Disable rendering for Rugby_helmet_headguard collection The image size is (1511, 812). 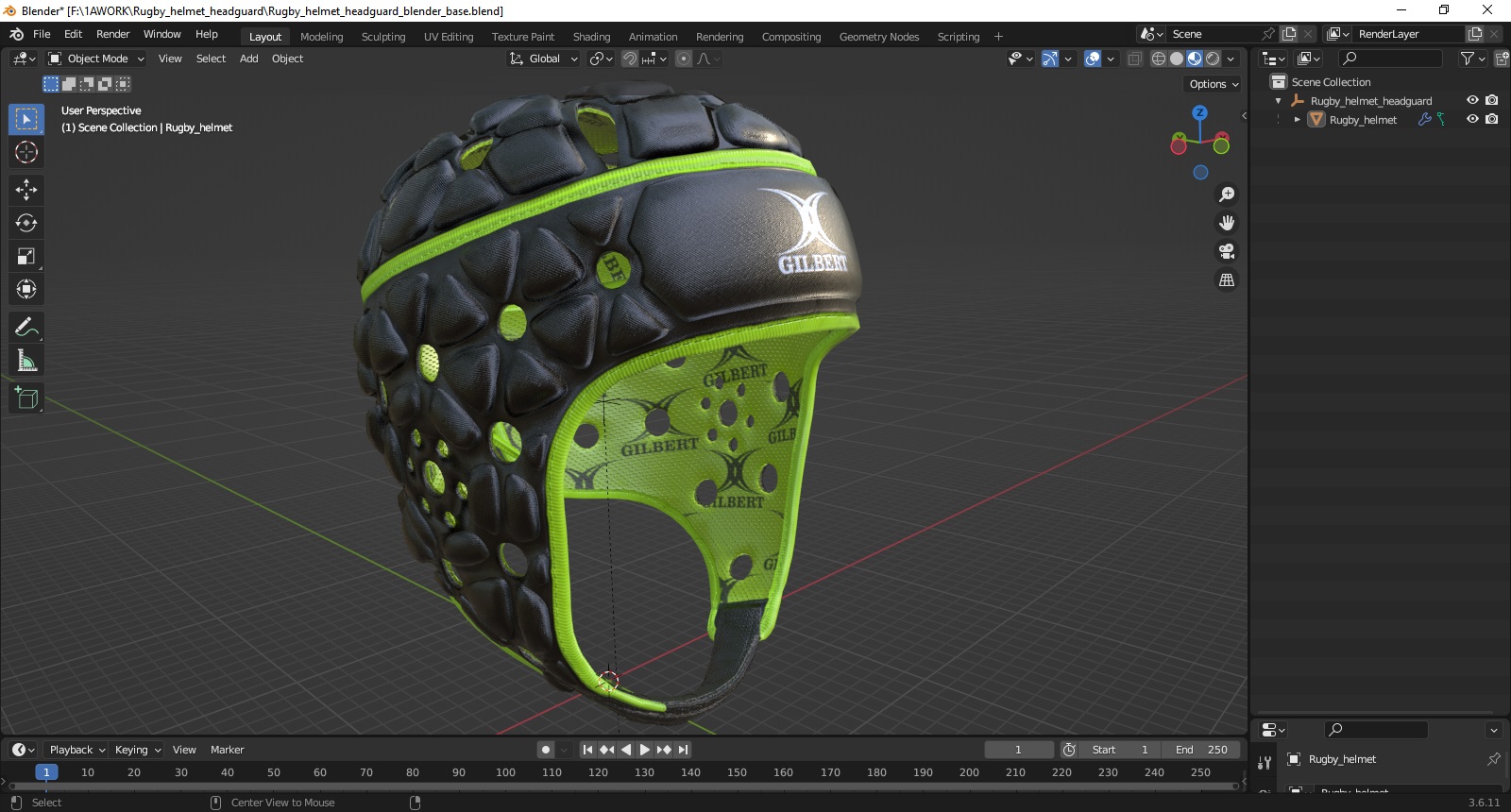[1492, 100]
